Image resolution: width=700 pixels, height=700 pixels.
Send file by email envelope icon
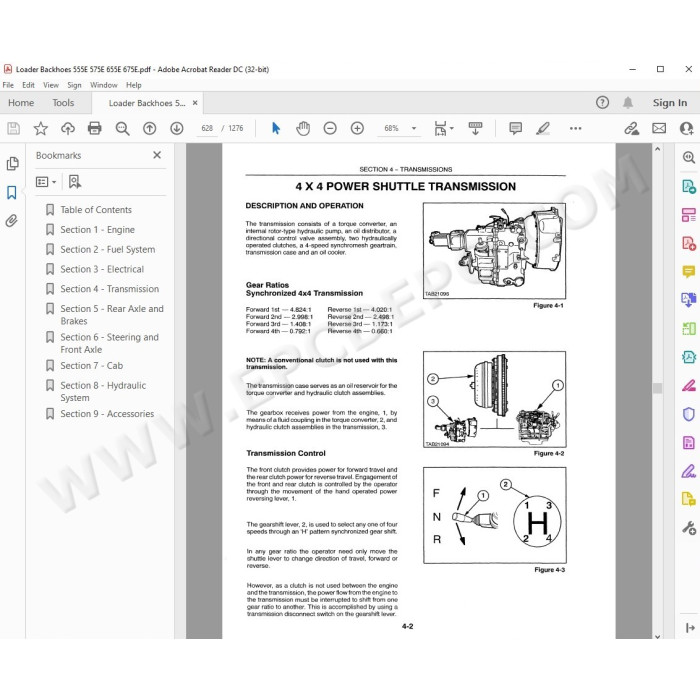click(x=659, y=129)
